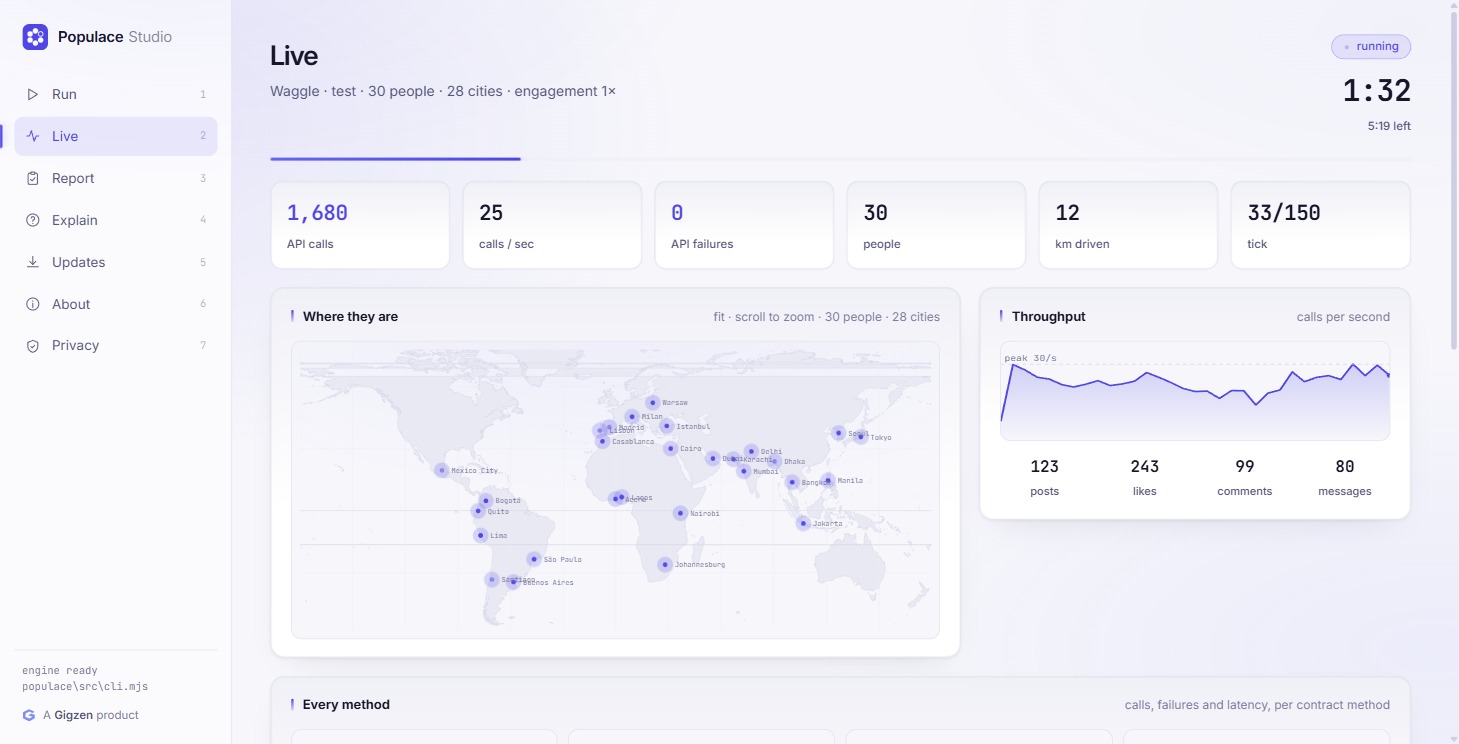Image resolution: width=1459 pixels, height=744 pixels.
Task: Click the page vertical scrollbar
Action: 1455,180
